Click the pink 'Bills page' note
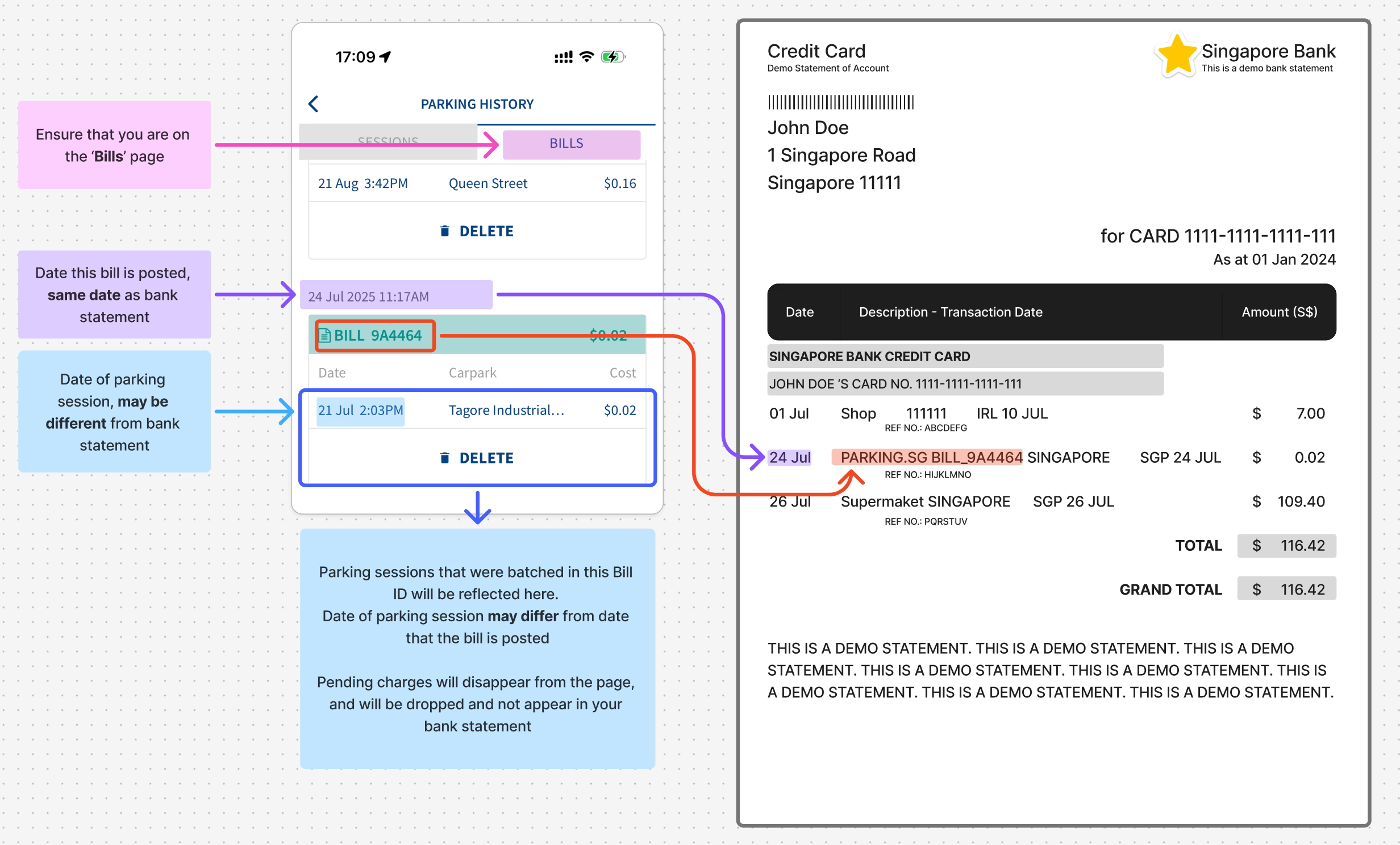The image size is (1400, 845). 114,145
